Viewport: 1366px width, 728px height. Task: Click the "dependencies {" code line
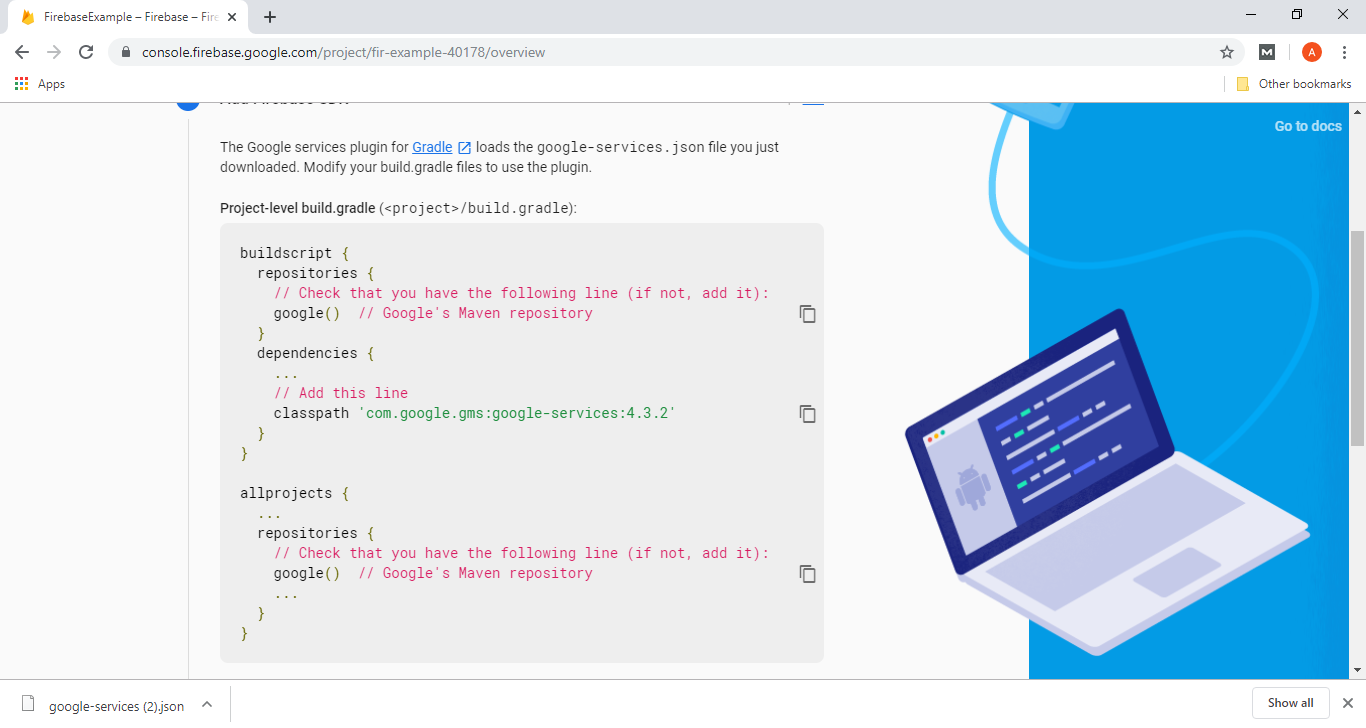(315, 353)
